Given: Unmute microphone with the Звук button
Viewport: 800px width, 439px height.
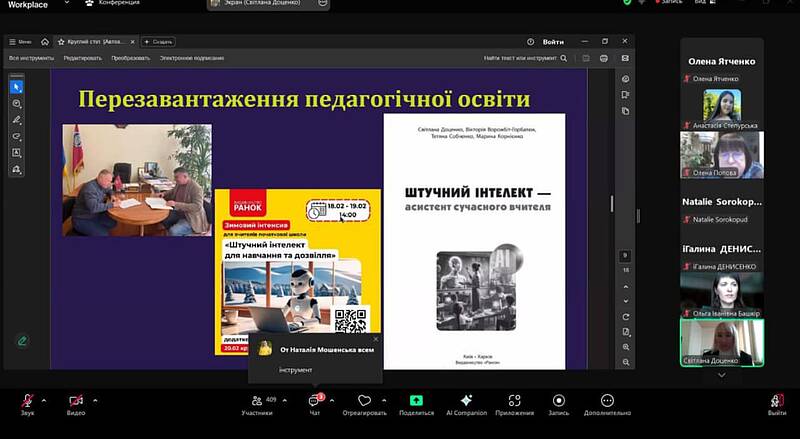Looking at the screenshot, I should pos(27,401).
